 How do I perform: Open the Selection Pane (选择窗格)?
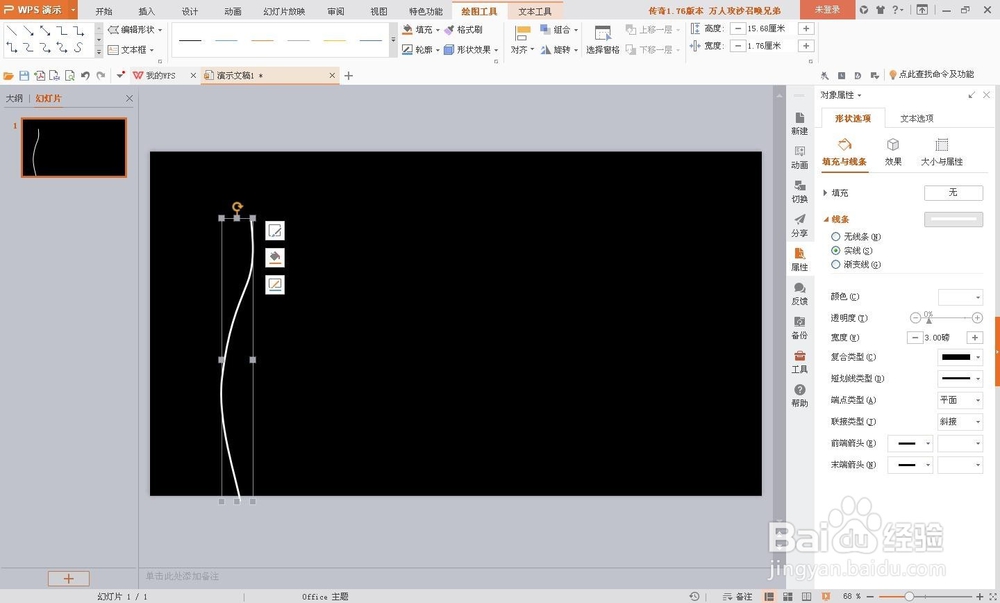click(603, 40)
